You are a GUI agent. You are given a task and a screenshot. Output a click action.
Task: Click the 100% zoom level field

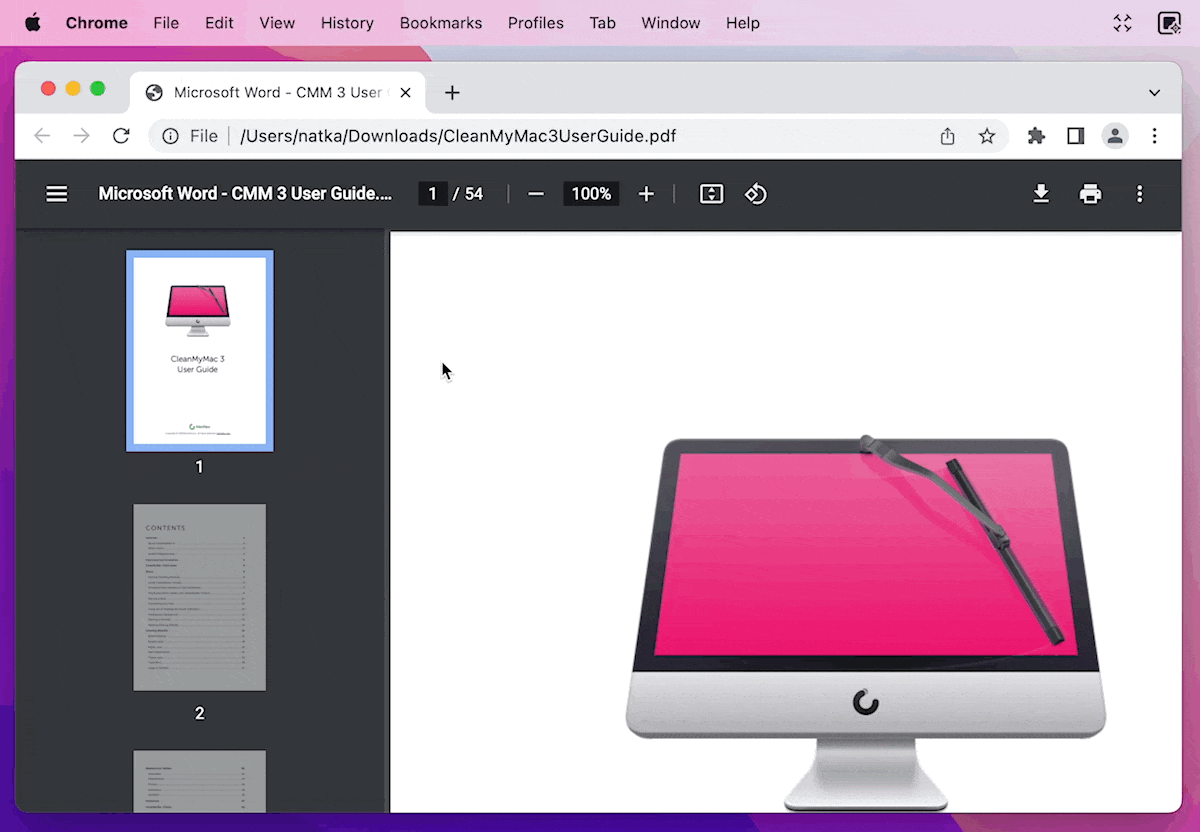coord(591,194)
